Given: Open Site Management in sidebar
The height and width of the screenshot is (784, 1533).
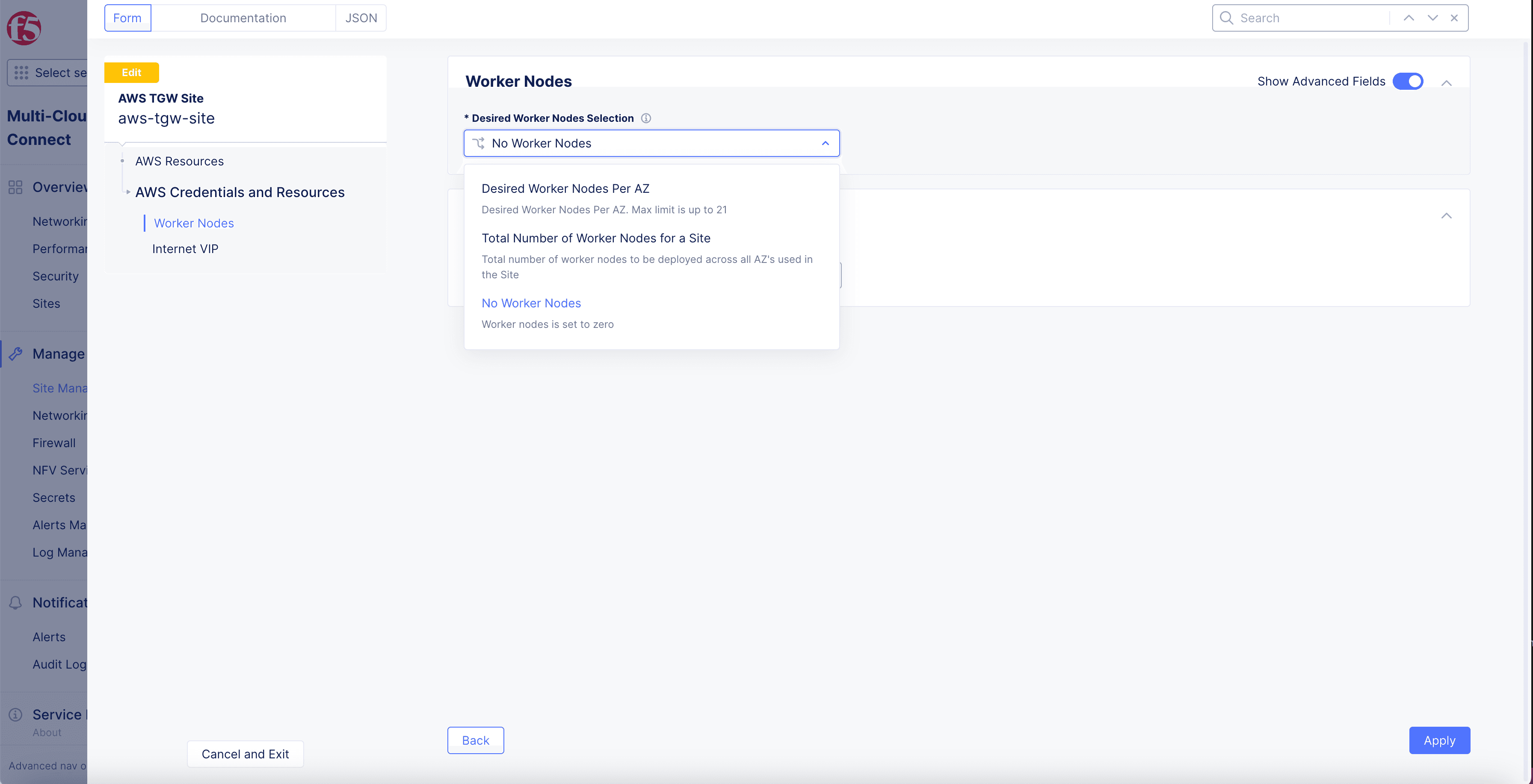Looking at the screenshot, I should (59, 388).
